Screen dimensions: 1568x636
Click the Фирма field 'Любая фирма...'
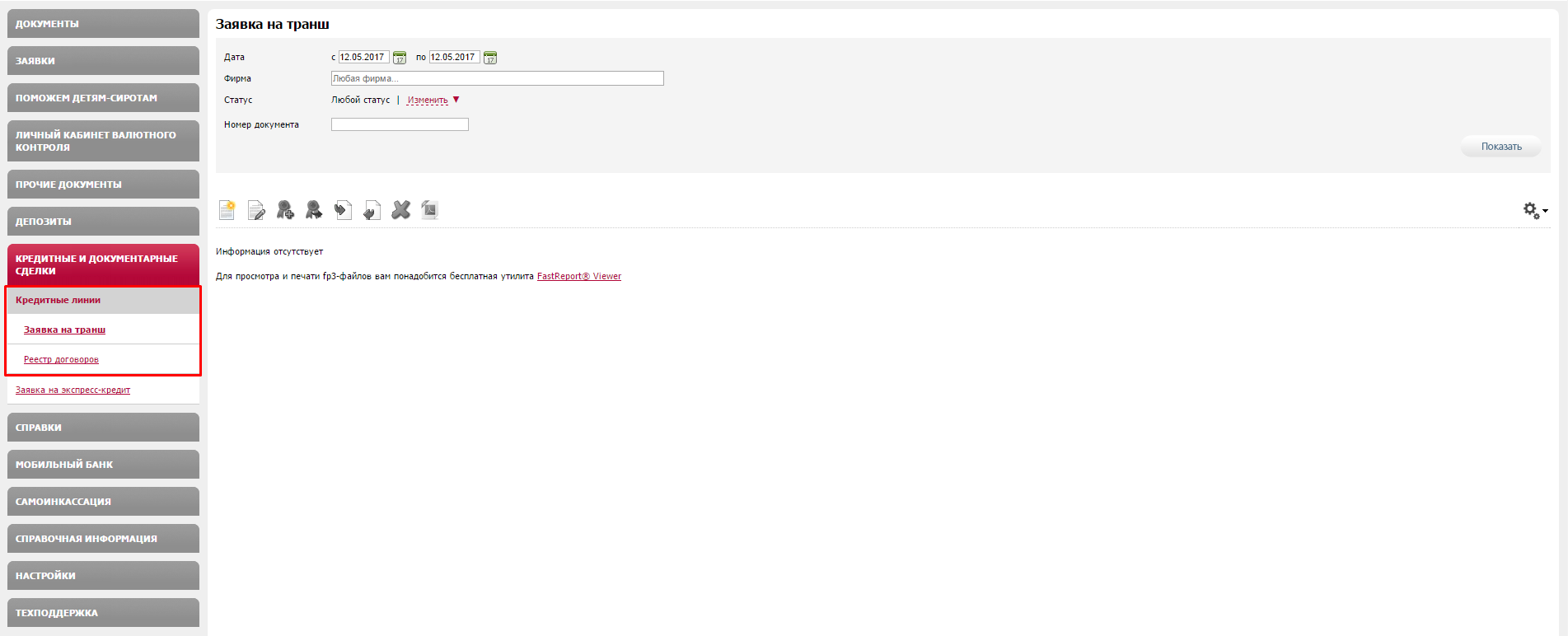[x=497, y=78]
